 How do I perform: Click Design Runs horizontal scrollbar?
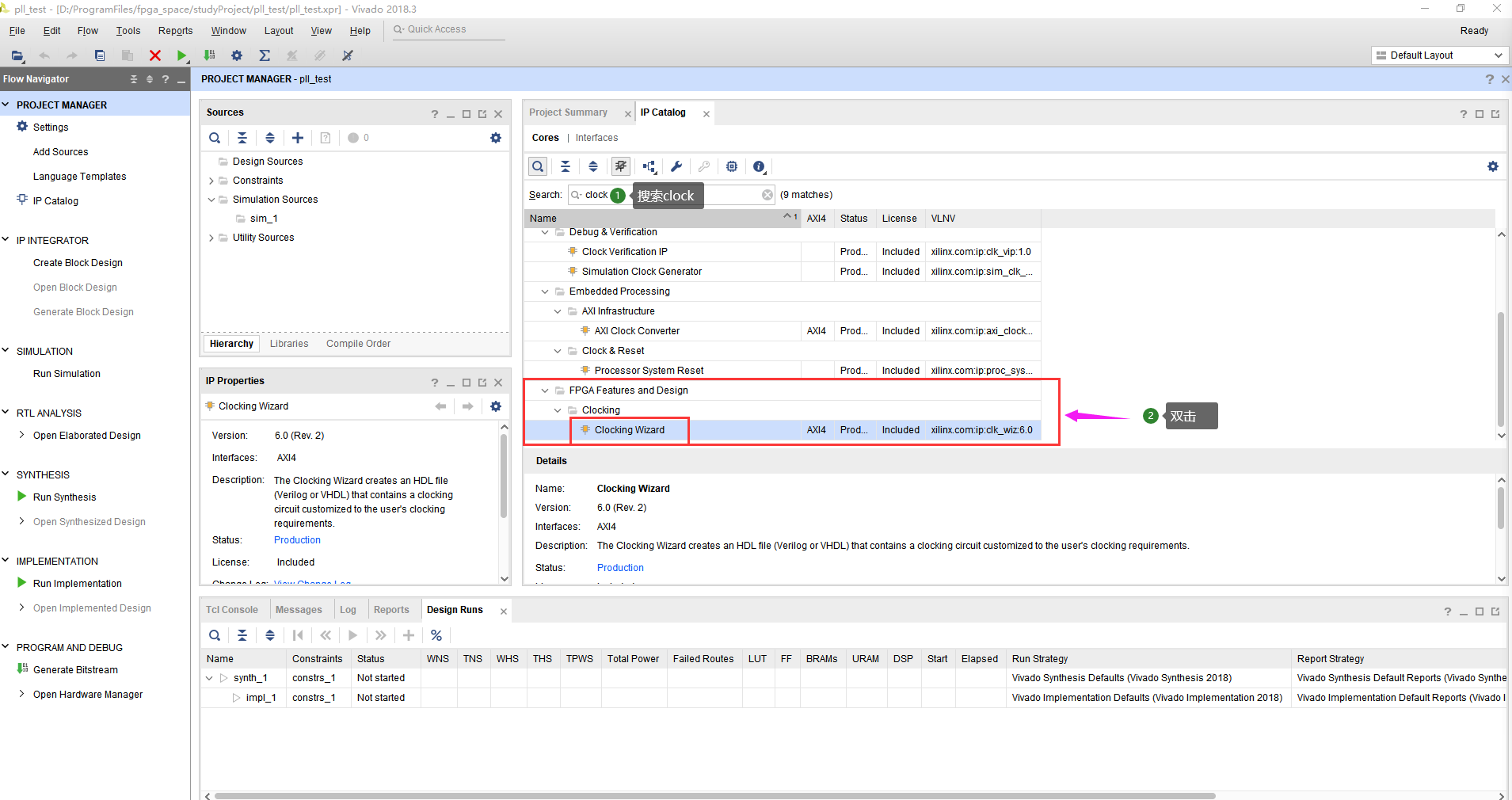tap(714, 795)
